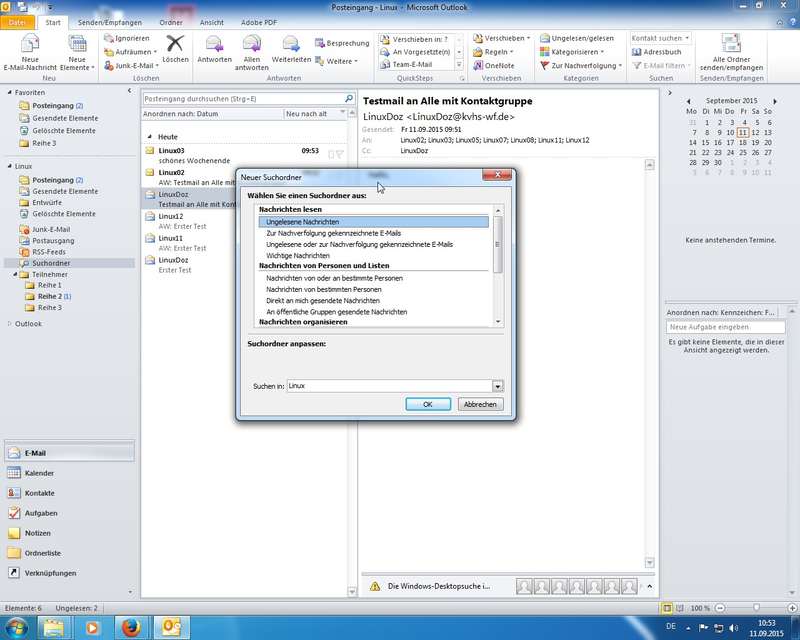The height and width of the screenshot is (640, 800).
Task: Click OK in the Neuer Suchordner dialog
Action: [x=428, y=404]
